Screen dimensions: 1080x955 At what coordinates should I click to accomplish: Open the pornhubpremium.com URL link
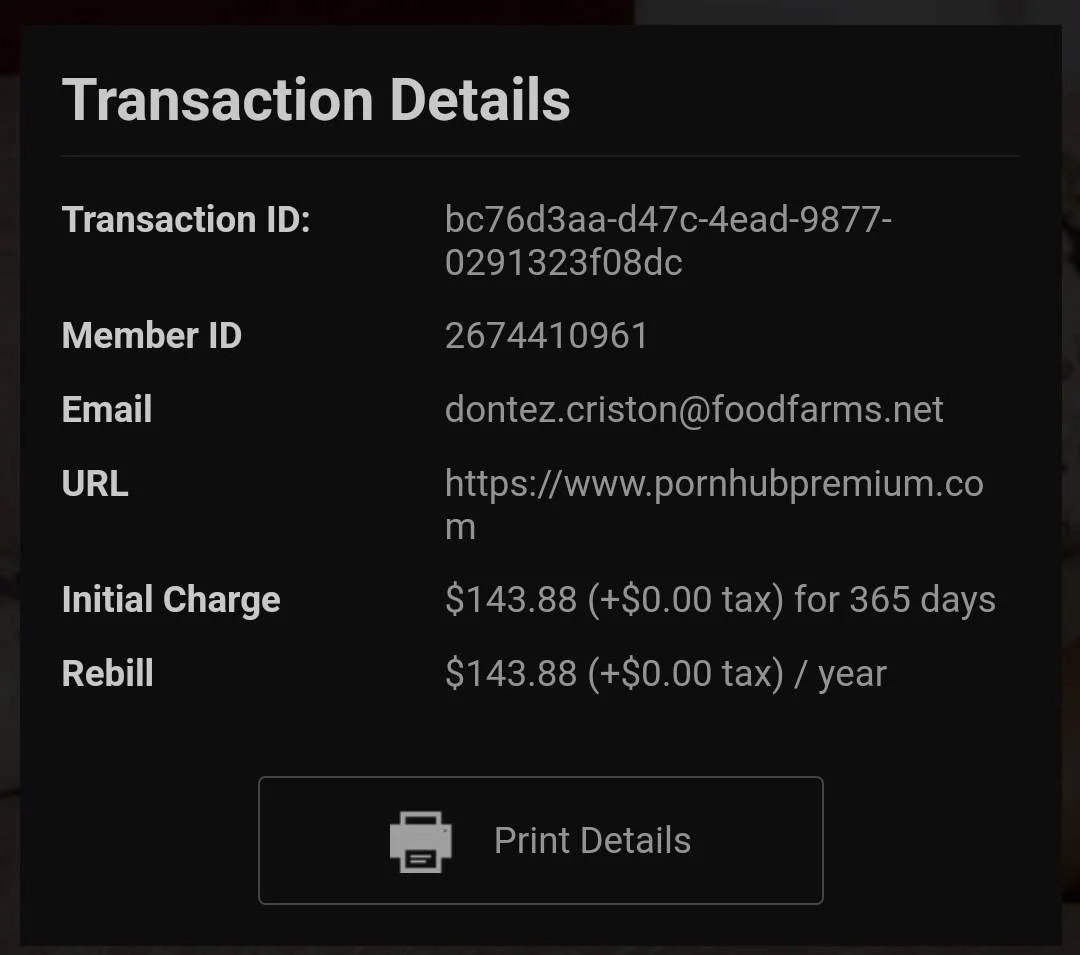pyautogui.click(x=714, y=505)
